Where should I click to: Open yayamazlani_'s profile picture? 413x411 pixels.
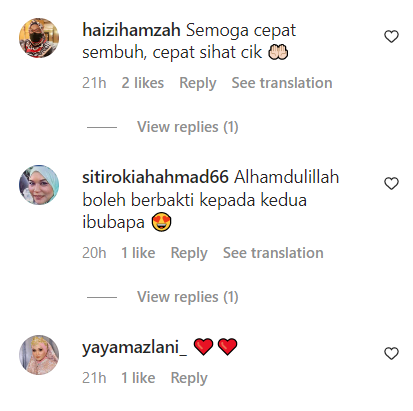(39, 355)
